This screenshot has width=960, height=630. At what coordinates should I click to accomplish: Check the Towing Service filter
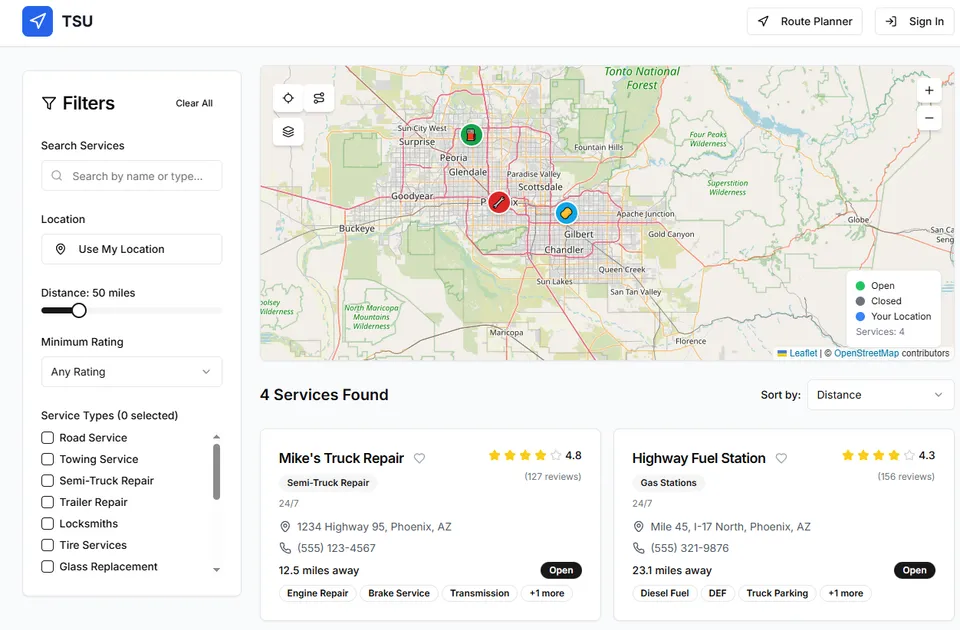tap(47, 459)
